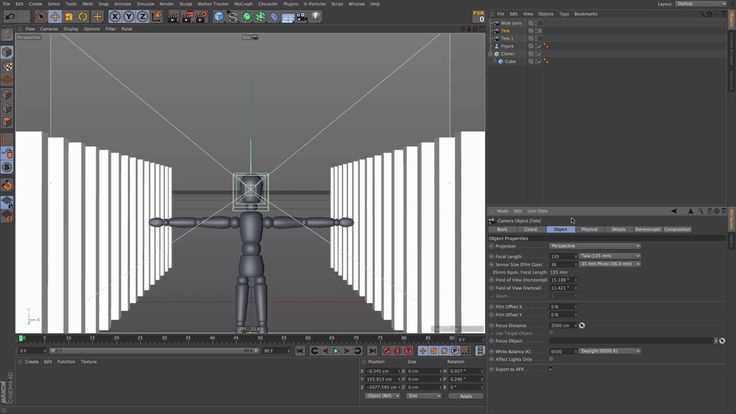Click the Enable Snap icon
The width and height of the screenshot is (736, 414).
coord(7,186)
